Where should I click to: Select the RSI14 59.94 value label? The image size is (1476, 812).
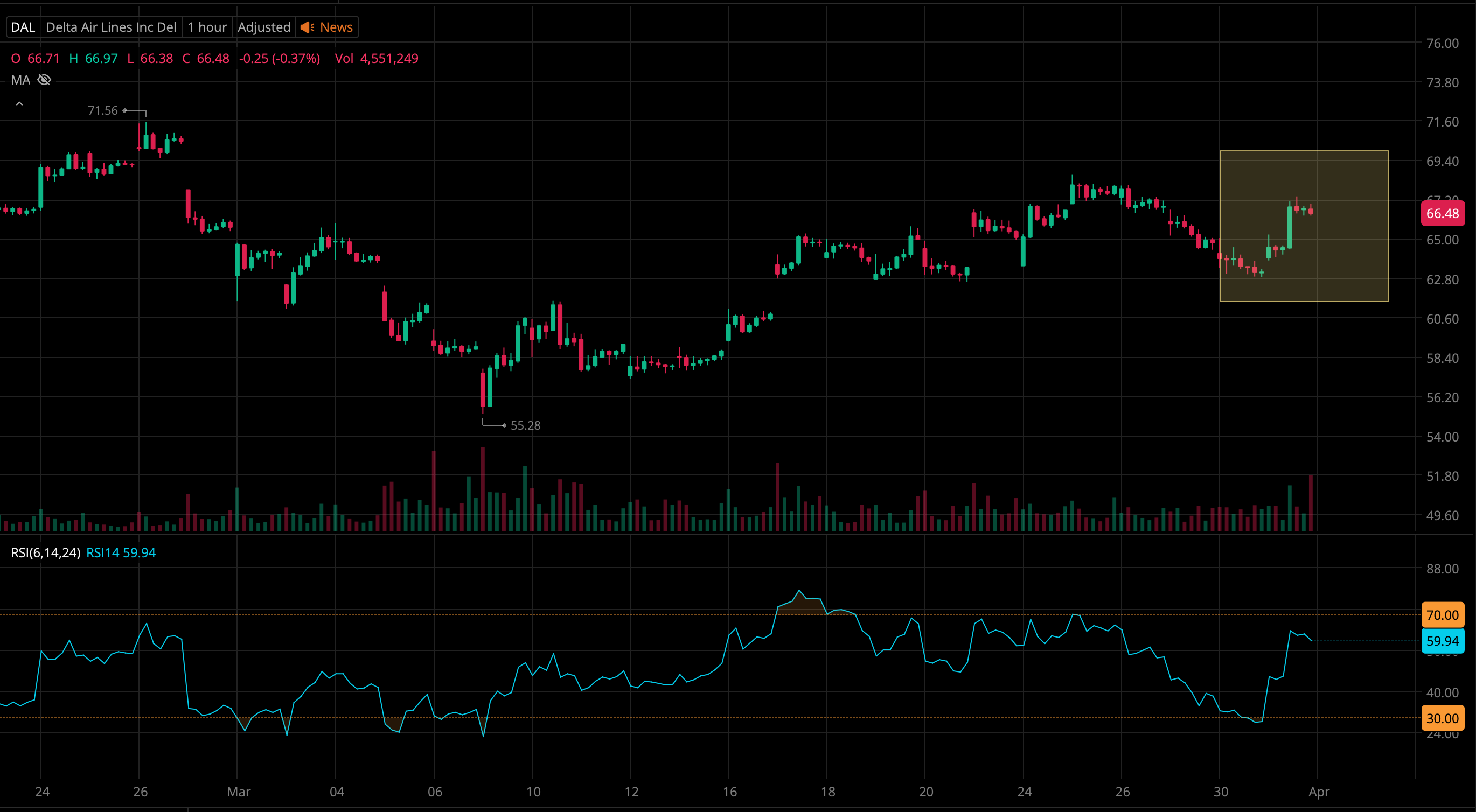point(121,552)
